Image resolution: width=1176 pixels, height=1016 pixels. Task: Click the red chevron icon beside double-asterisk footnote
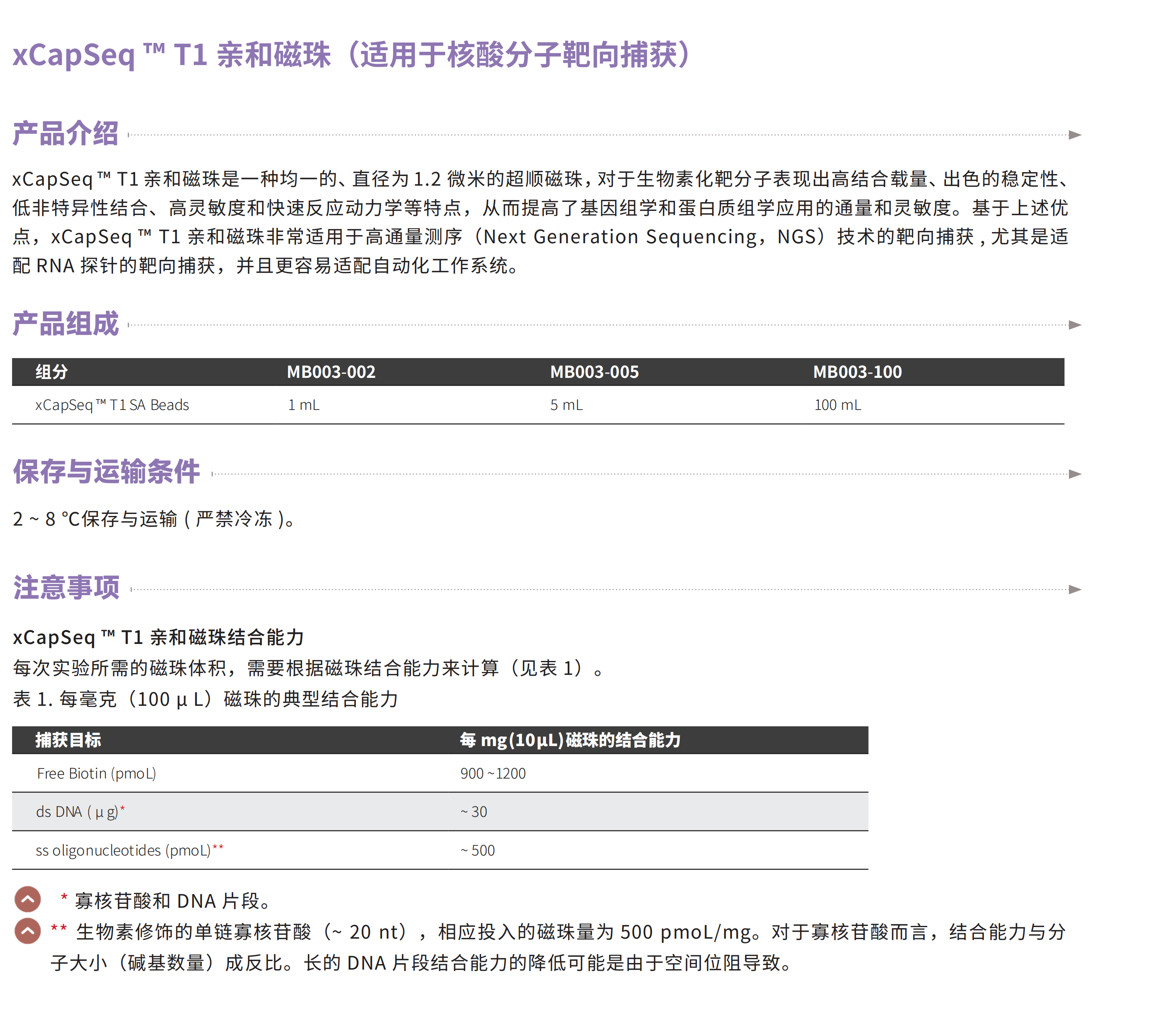(27, 931)
